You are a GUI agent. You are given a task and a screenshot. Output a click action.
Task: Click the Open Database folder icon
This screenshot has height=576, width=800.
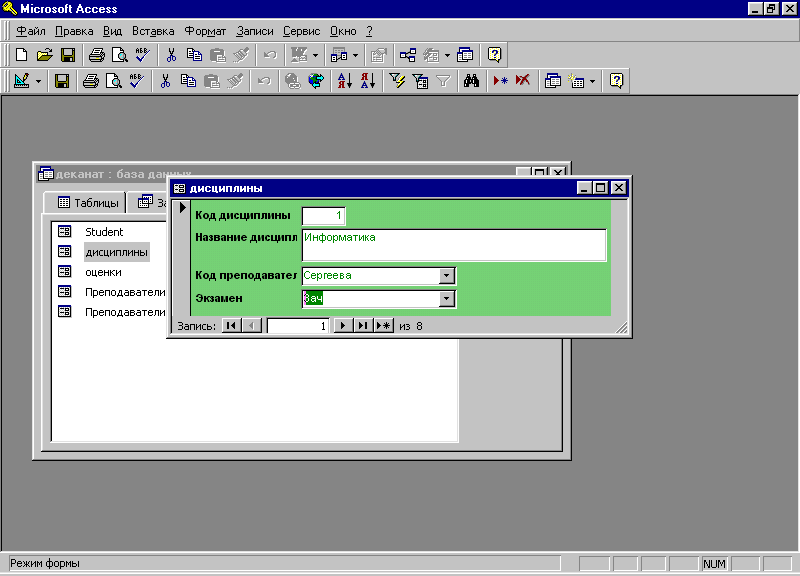coord(44,55)
